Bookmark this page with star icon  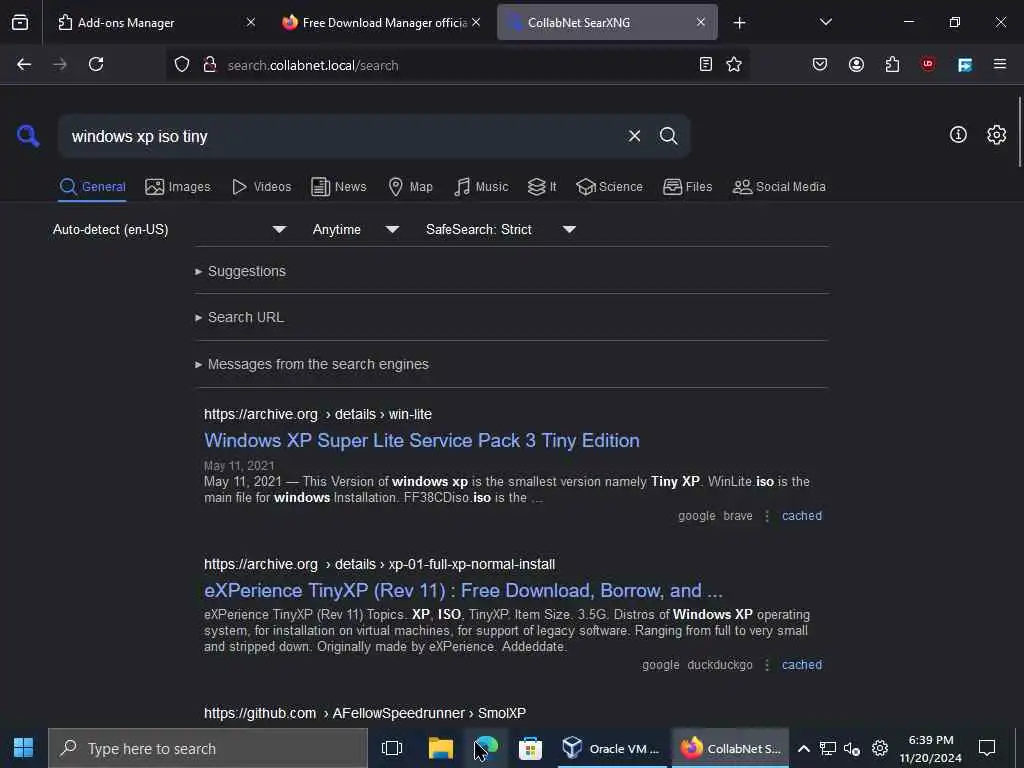[734, 64]
